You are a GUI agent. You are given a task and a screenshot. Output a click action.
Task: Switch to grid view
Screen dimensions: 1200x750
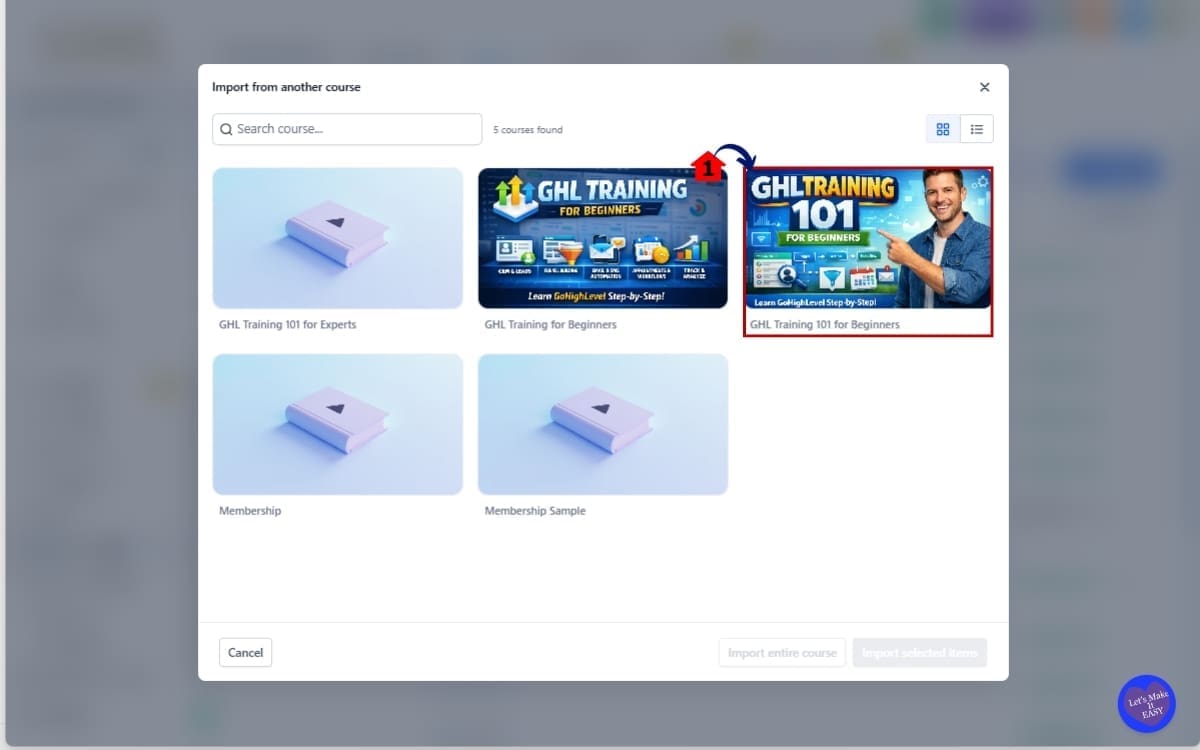point(943,129)
